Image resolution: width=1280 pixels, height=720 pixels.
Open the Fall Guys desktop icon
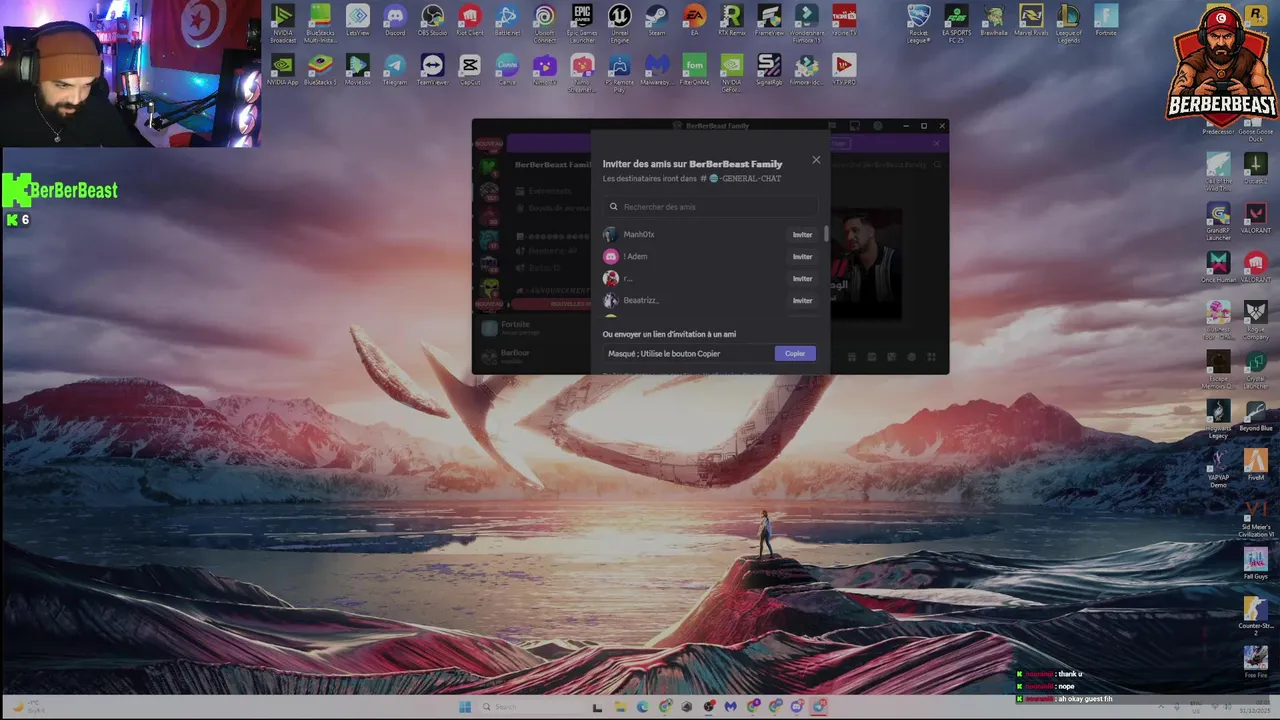[1256, 564]
